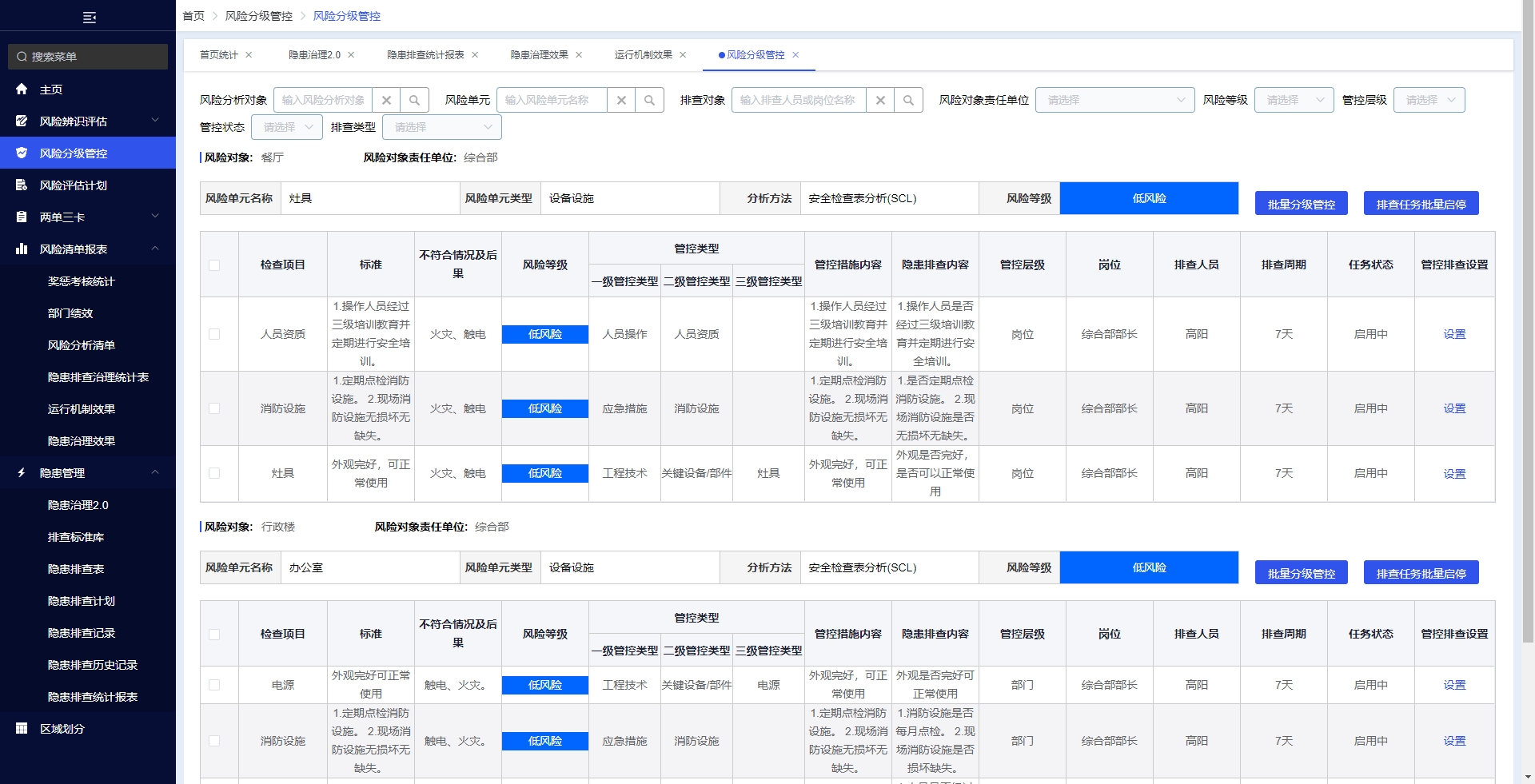The image size is (1535, 784).
Task: Expand the 风险辨识评估 sidebar menu
Action: coord(155,121)
